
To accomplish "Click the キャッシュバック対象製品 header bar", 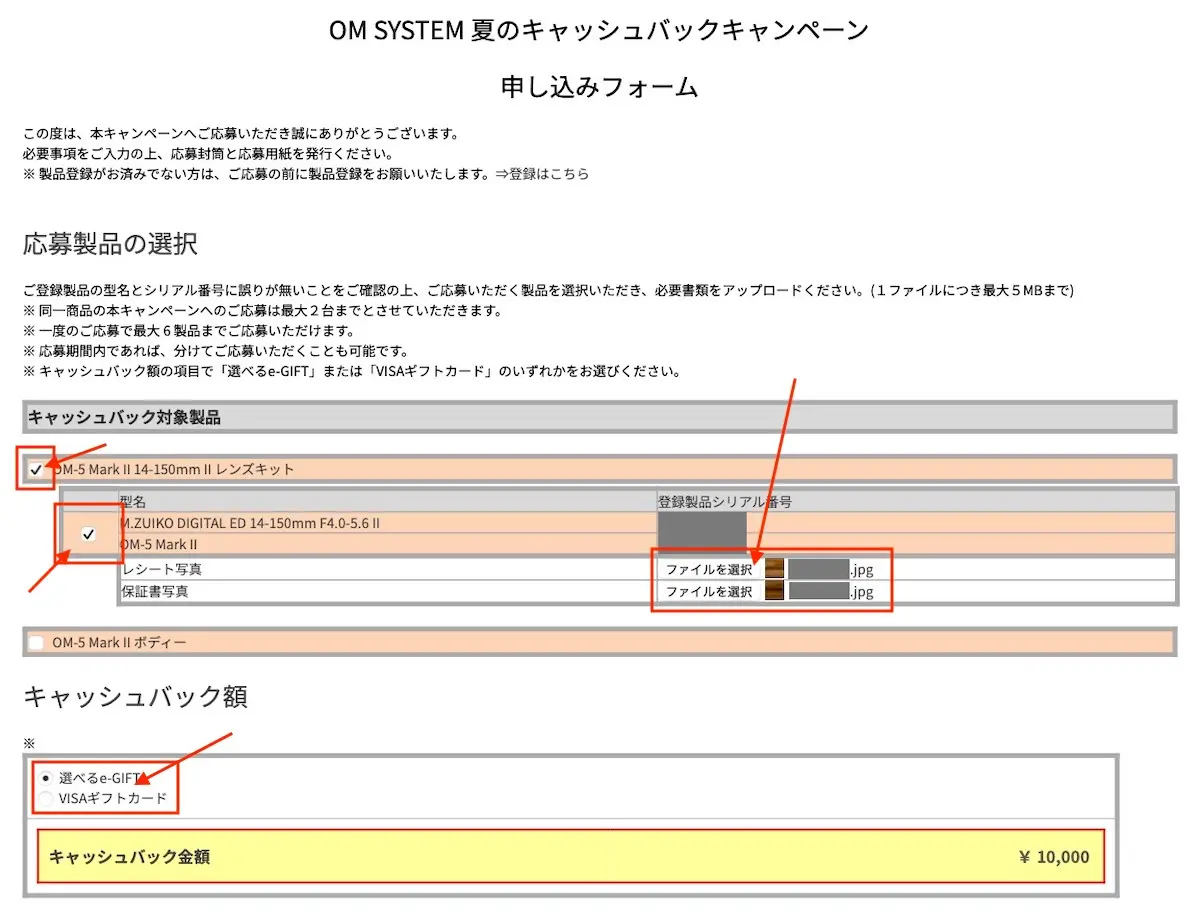I will tap(599, 417).
